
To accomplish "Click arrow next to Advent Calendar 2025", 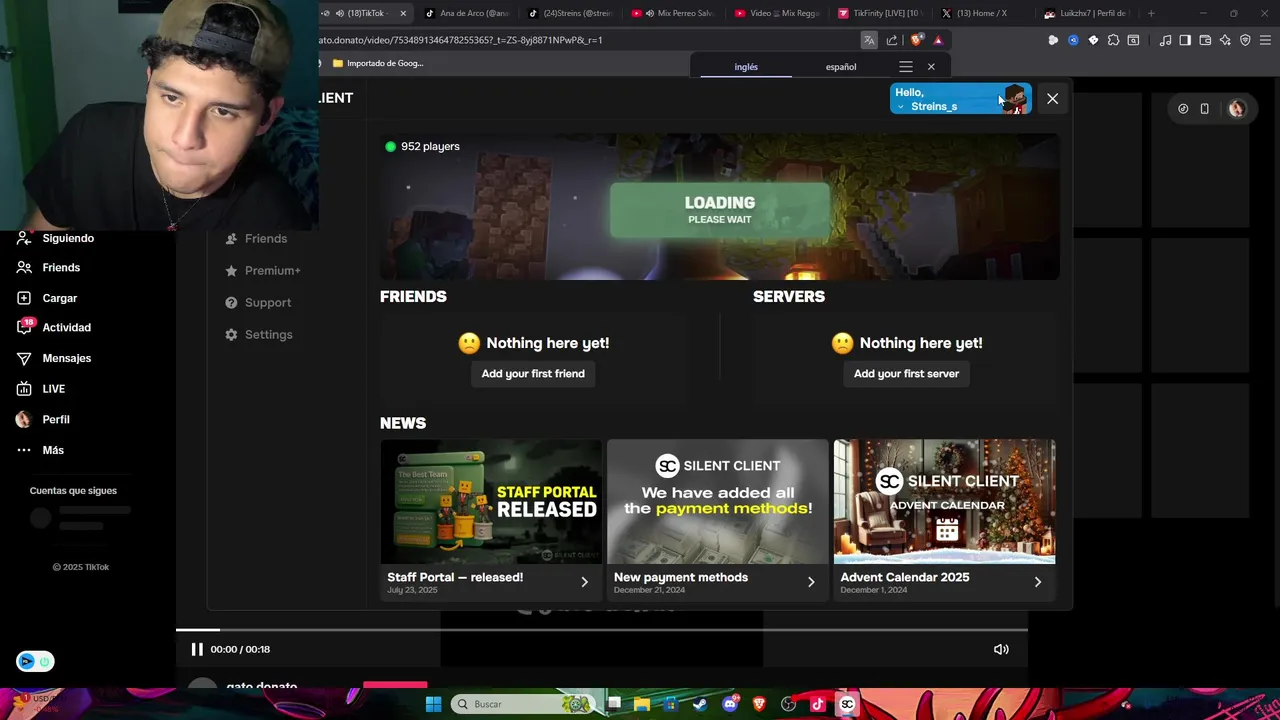I will [x=1037, y=582].
